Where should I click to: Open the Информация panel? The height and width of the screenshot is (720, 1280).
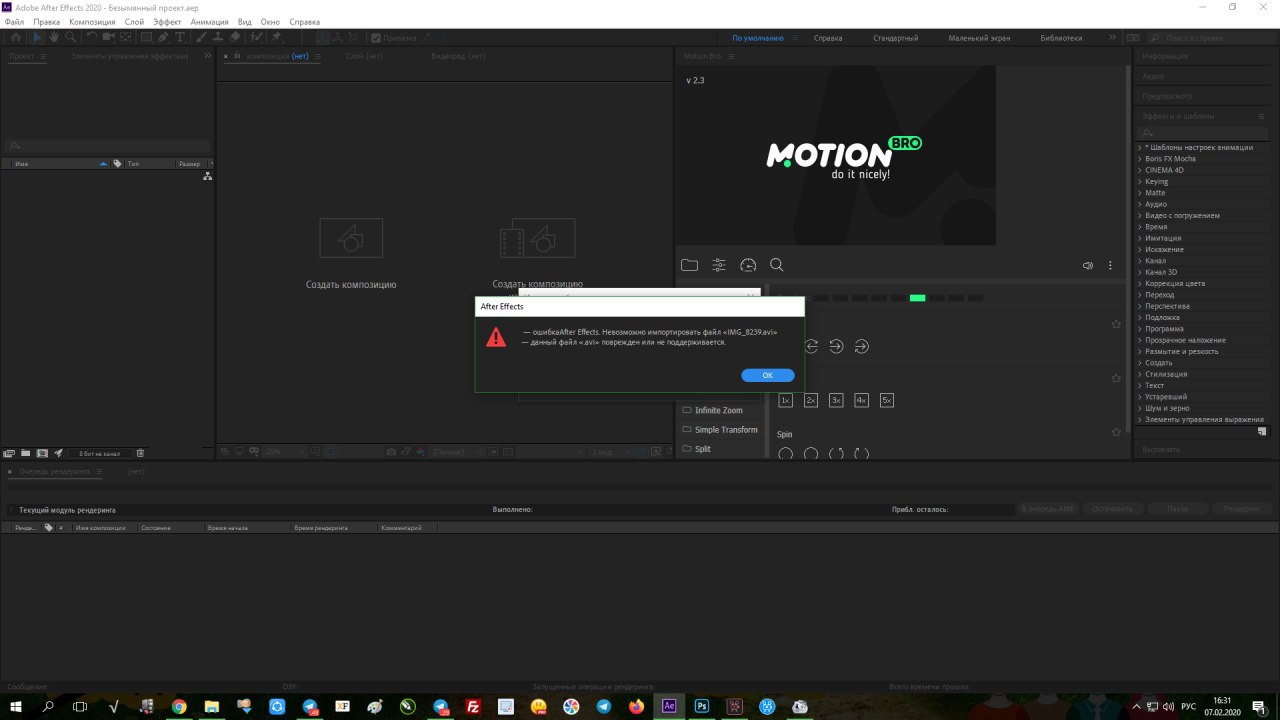pyautogui.click(x=1165, y=57)
